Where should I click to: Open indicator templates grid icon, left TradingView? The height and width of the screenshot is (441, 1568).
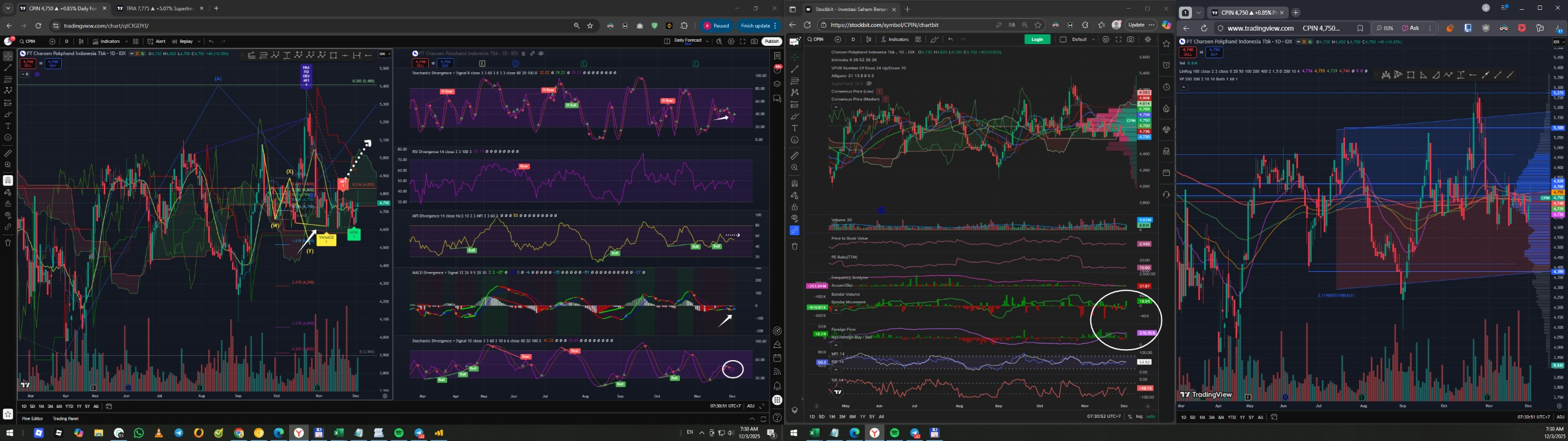135,41
